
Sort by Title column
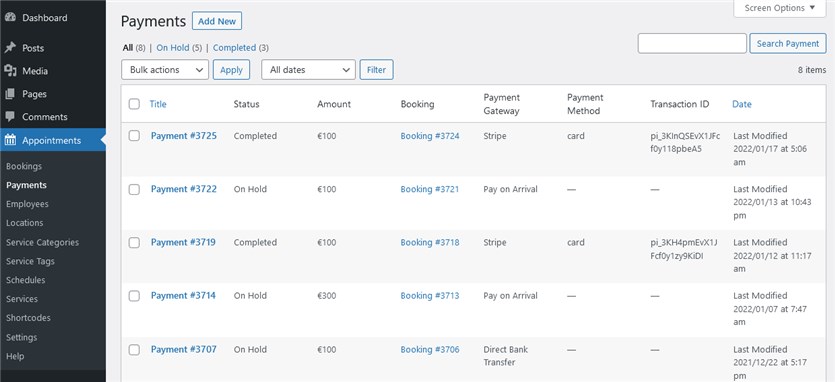[158, 104]
